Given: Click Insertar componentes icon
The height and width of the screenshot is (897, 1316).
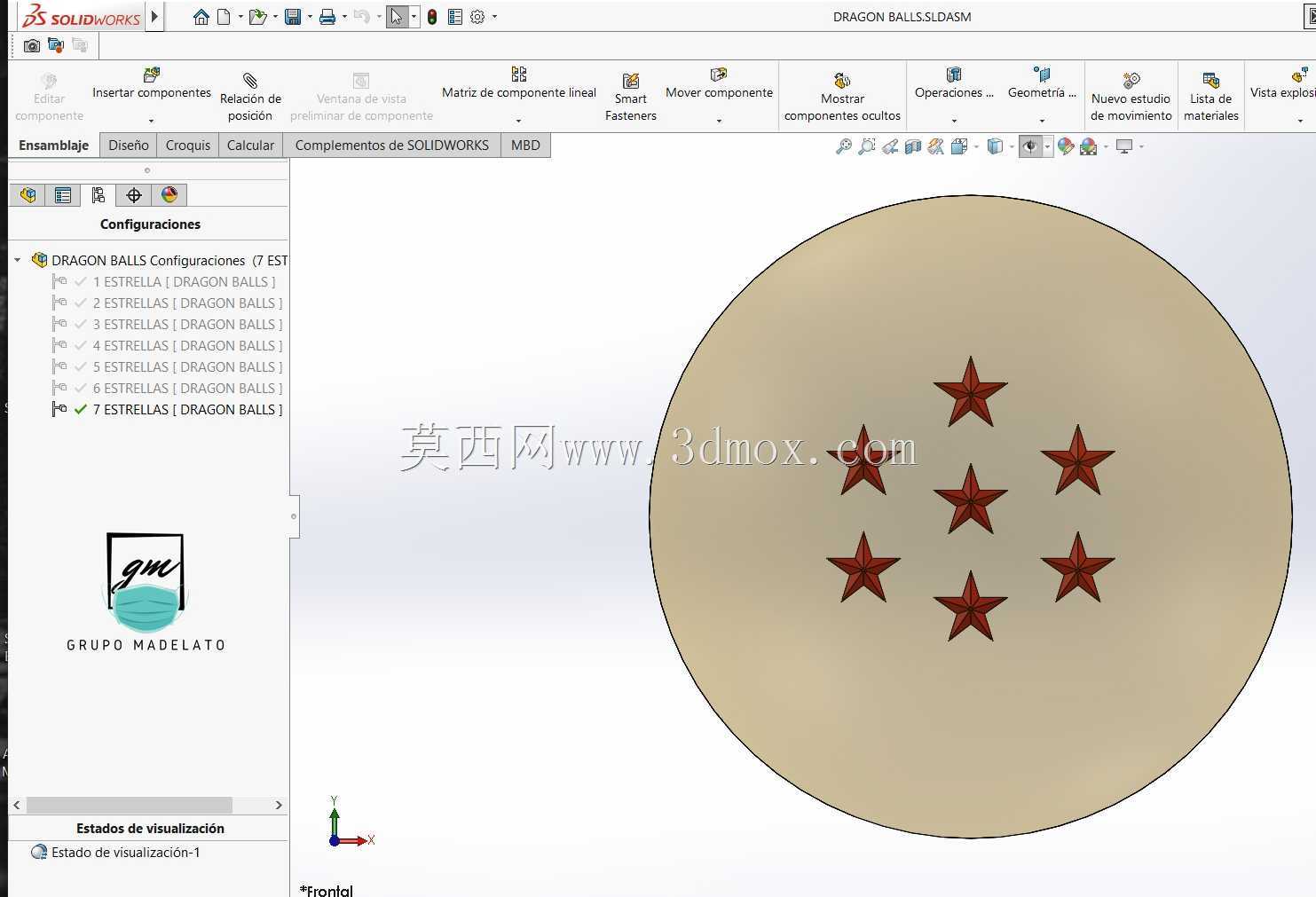Looking at the screenshot, I should 152,75.
